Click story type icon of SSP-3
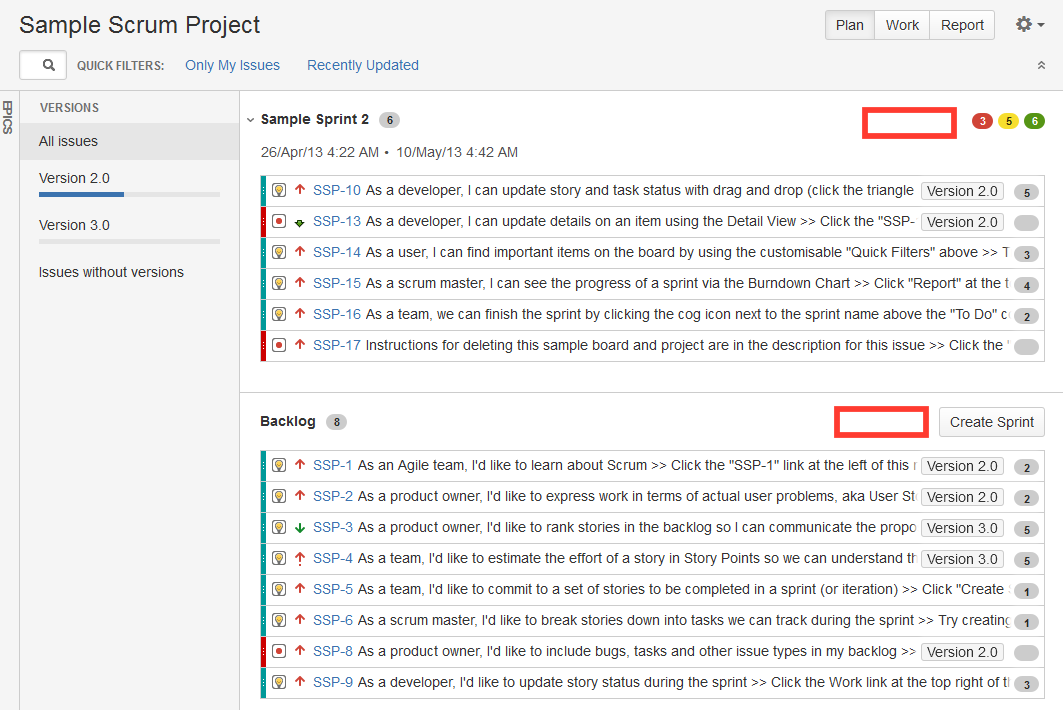 coord(279,527)
